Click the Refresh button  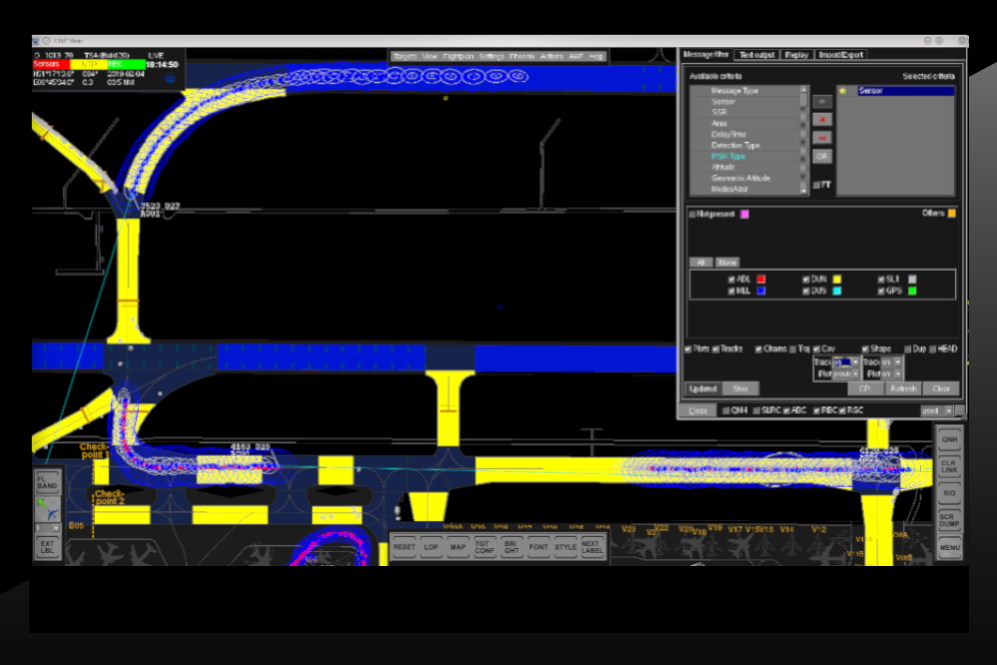coord(902,389)
